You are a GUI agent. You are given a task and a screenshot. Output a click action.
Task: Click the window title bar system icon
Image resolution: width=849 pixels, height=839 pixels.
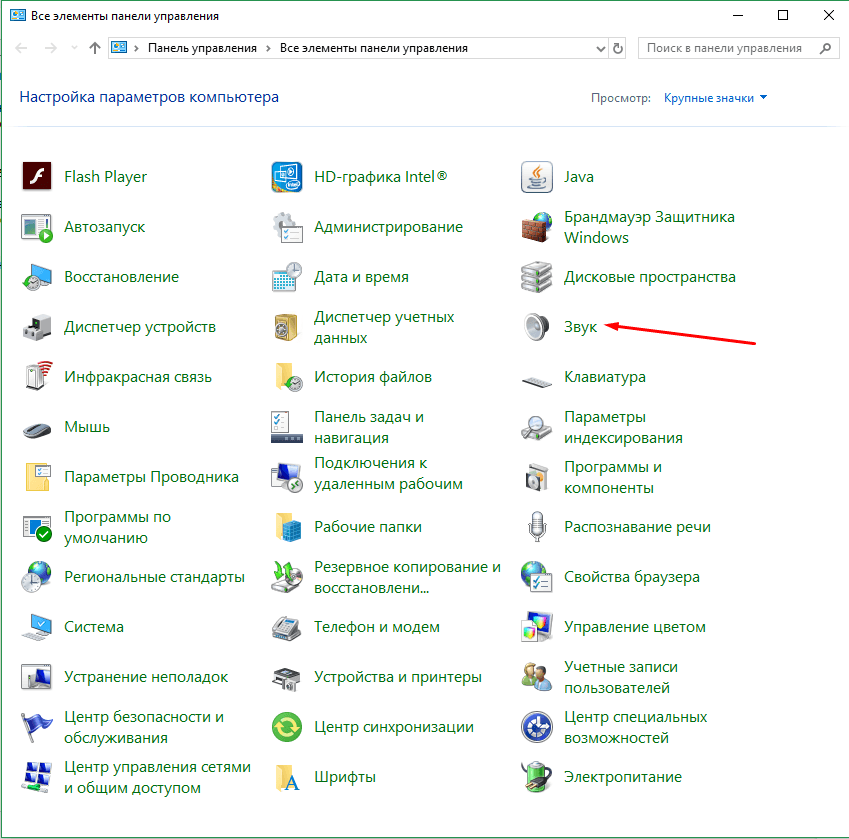click(17, 15)
